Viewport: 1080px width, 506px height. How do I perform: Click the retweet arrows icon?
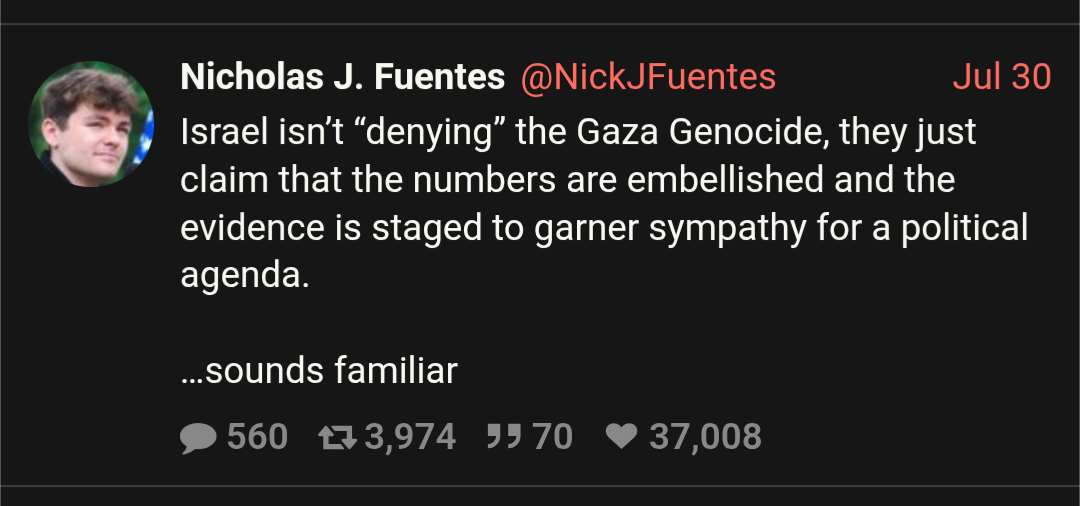click(x=338, y=437)
